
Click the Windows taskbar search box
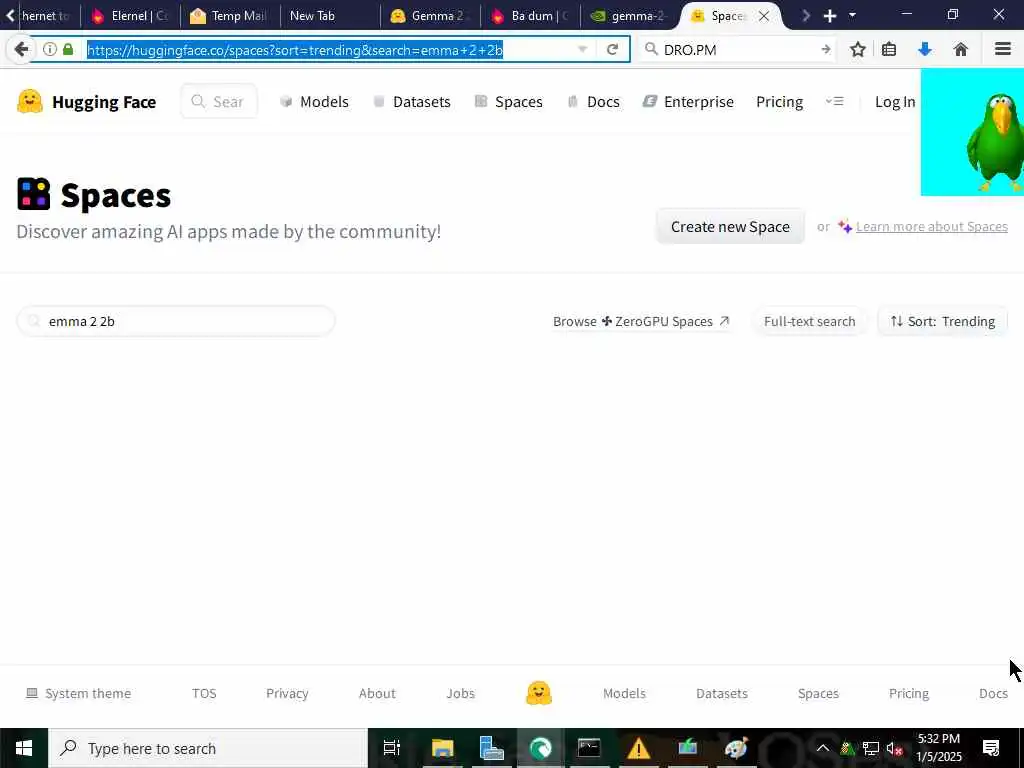pyautogui.click(x=208, y=748)
